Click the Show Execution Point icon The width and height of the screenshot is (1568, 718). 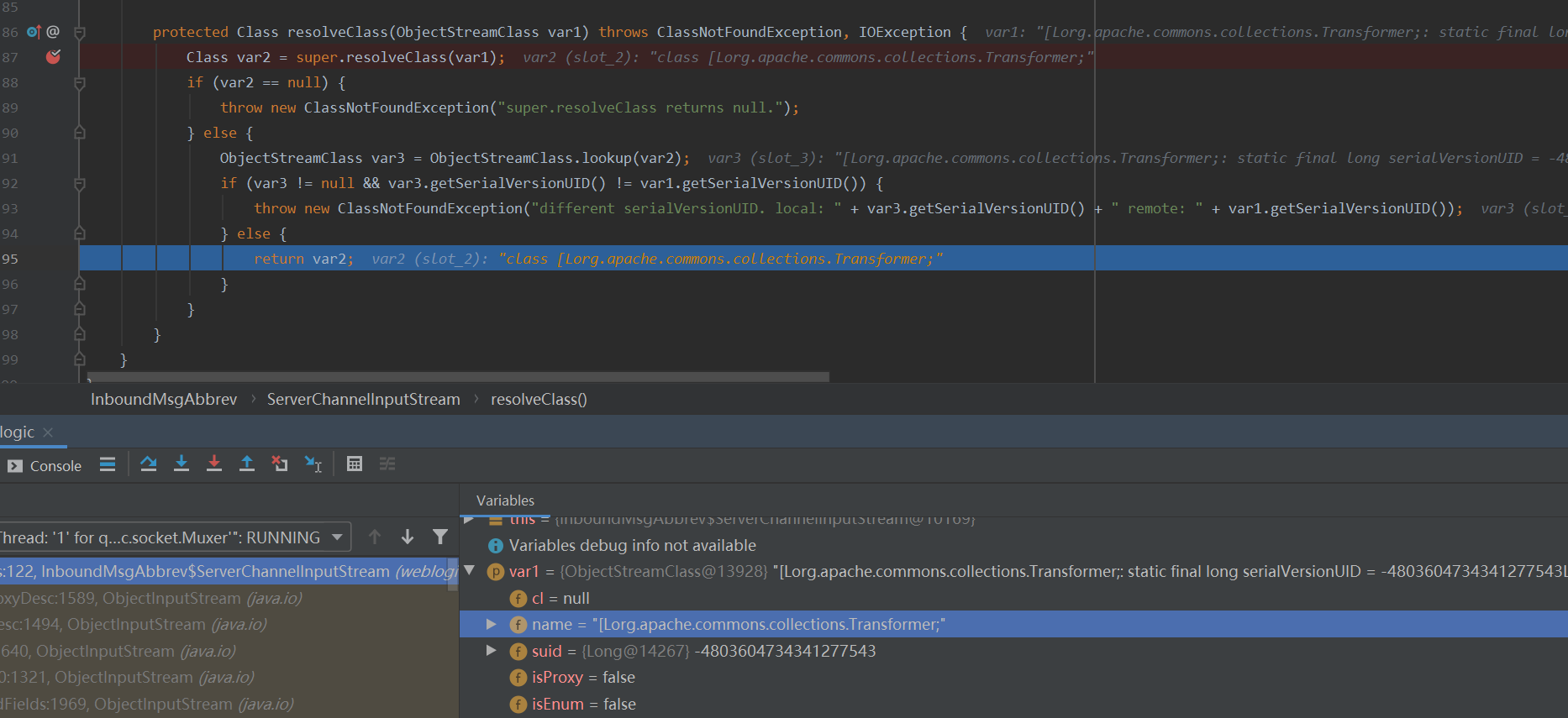108,464
